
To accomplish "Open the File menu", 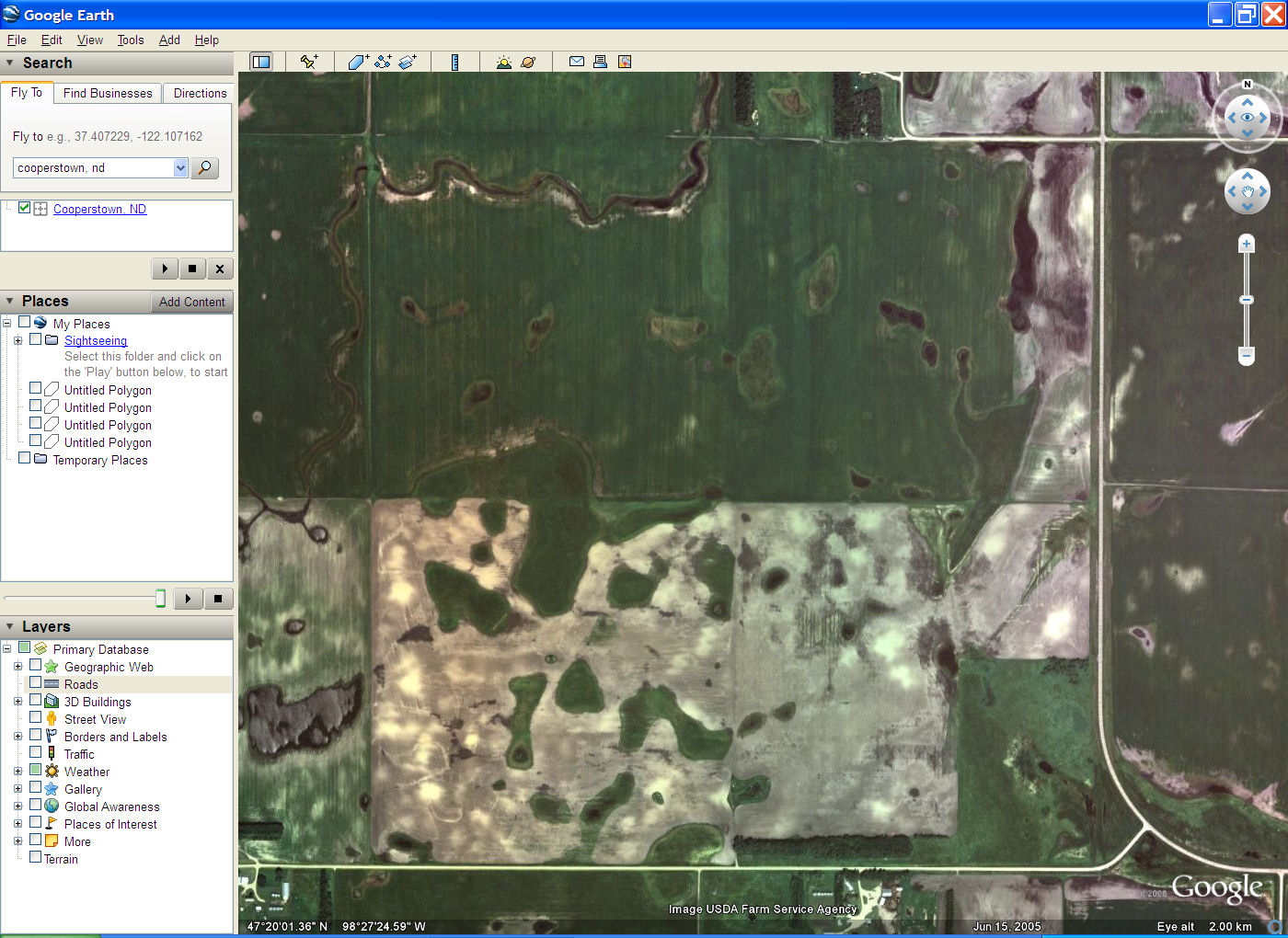I will point(17,40).
